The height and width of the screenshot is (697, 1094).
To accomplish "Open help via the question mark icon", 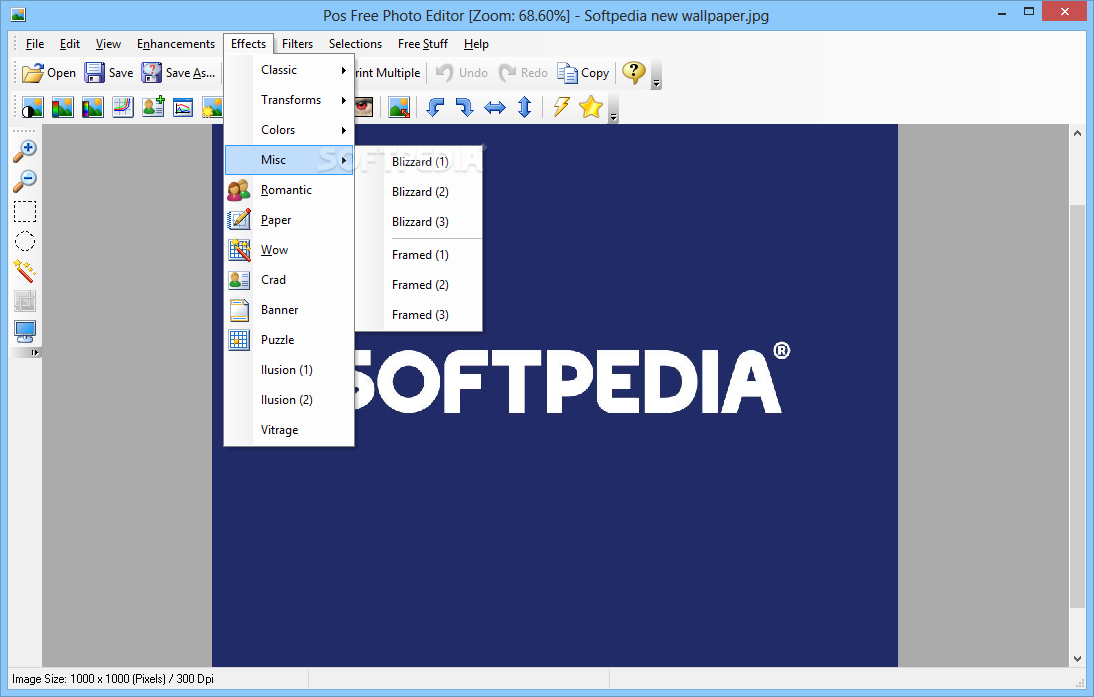I will tap(634, 72).
